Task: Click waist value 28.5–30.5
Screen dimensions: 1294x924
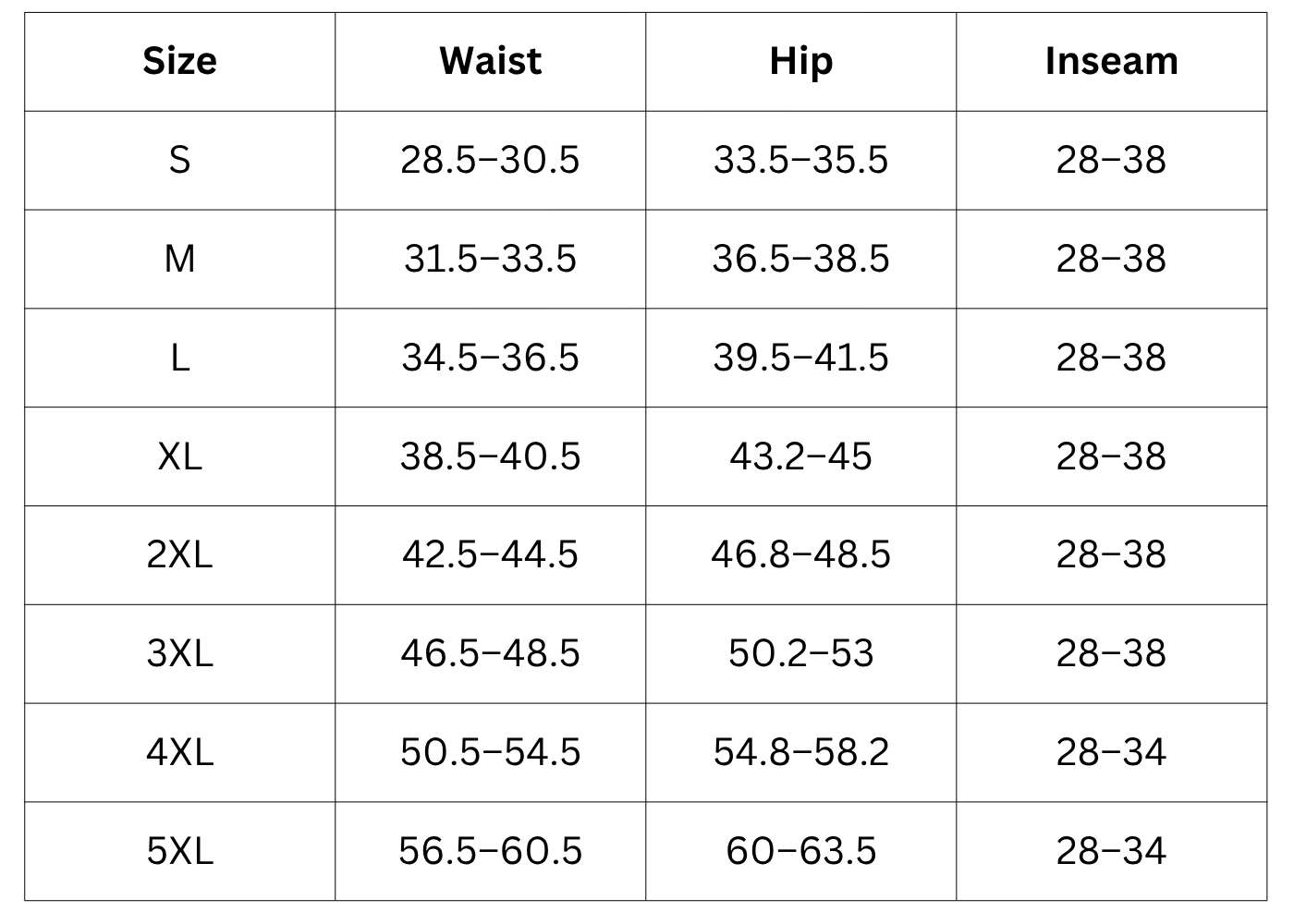Action: point(490,160)
